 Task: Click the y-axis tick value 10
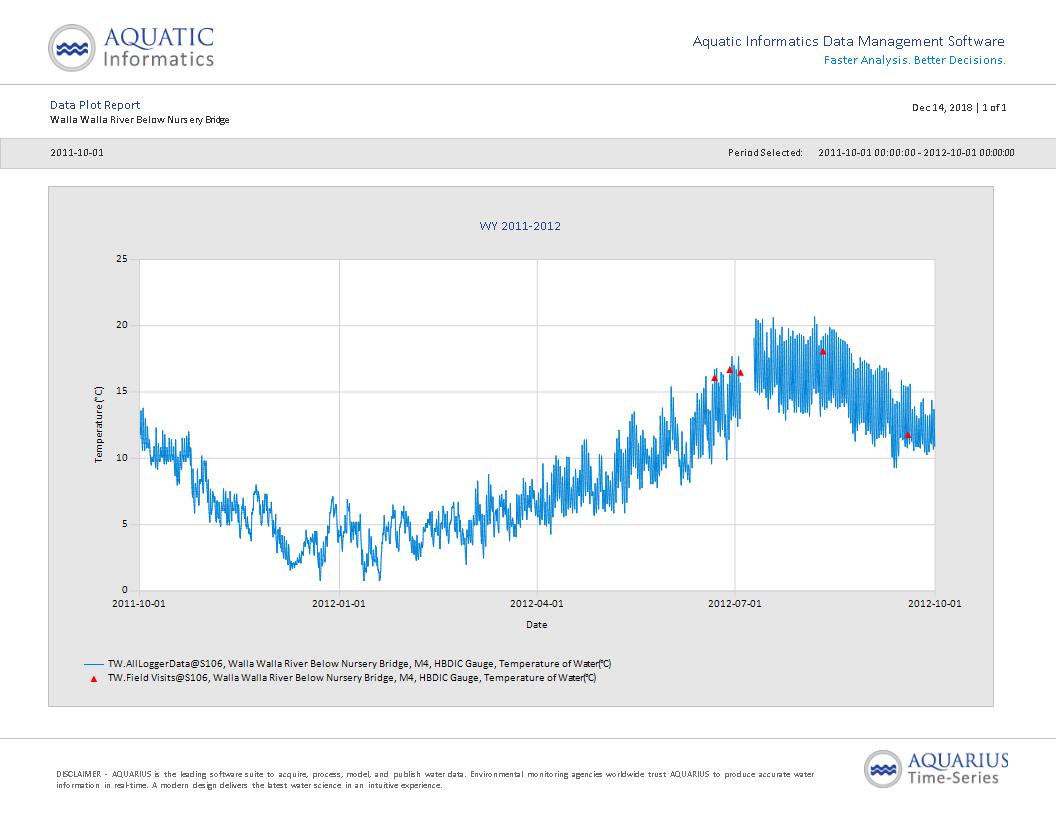pos(122,458)
